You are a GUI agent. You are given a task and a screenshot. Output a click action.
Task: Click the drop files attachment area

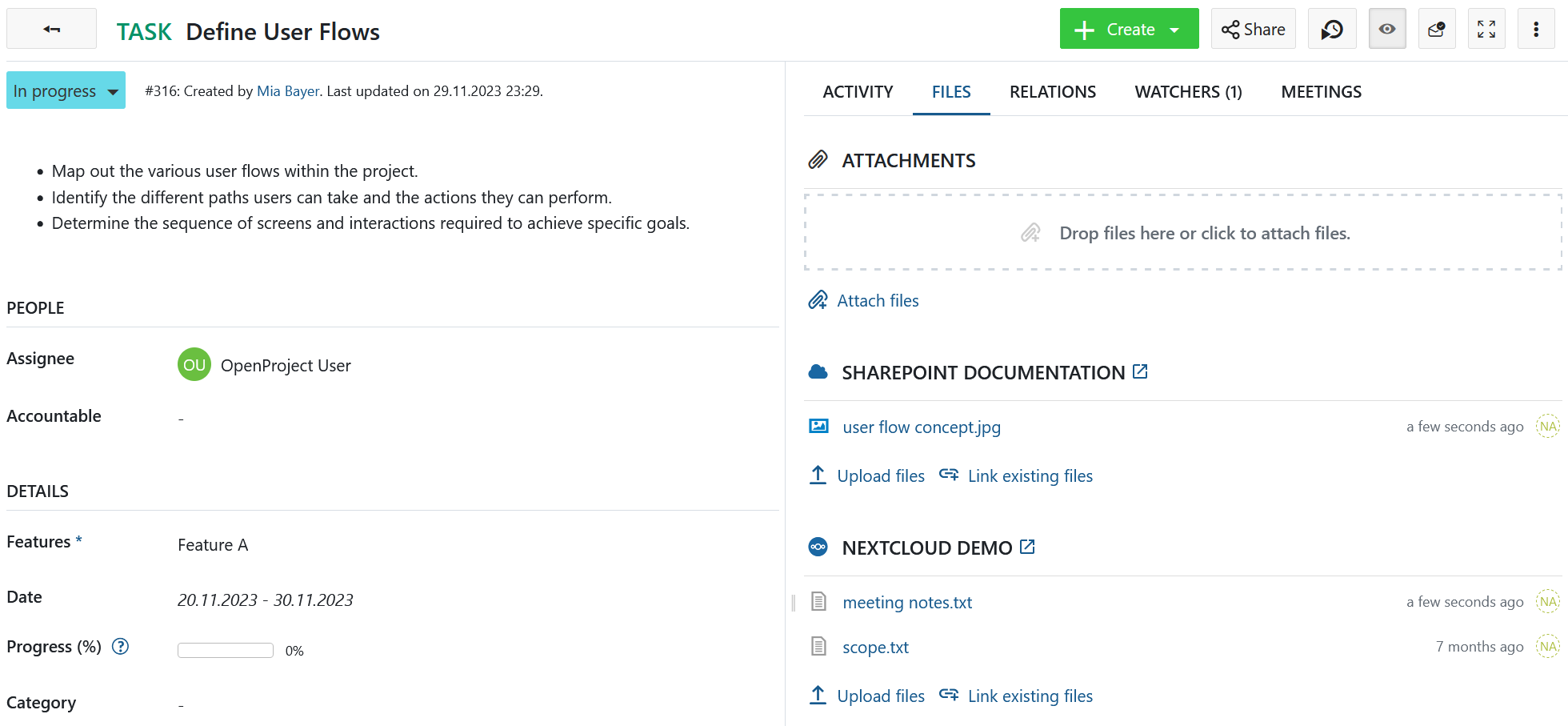tap(1182, 232)
